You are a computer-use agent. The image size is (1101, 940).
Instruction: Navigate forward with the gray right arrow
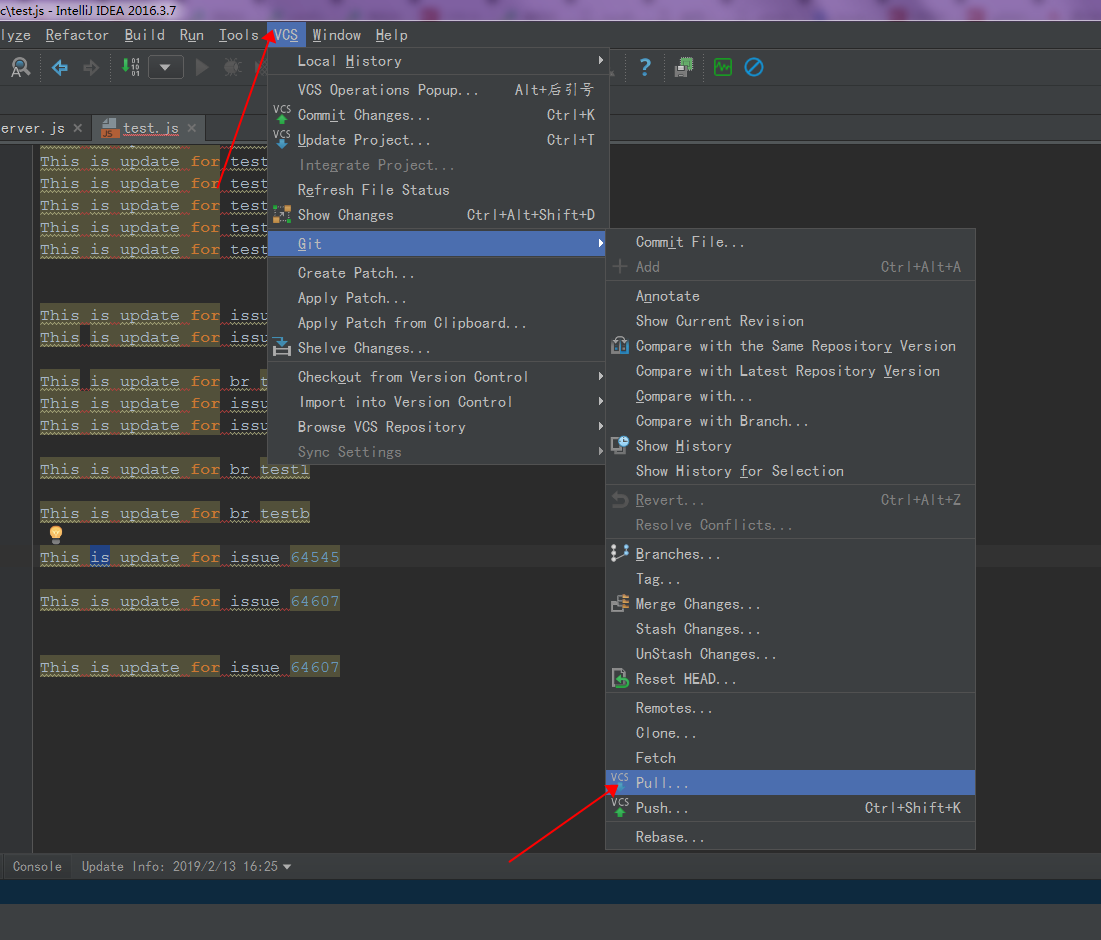pyautogui.click(x=91, y=67)
